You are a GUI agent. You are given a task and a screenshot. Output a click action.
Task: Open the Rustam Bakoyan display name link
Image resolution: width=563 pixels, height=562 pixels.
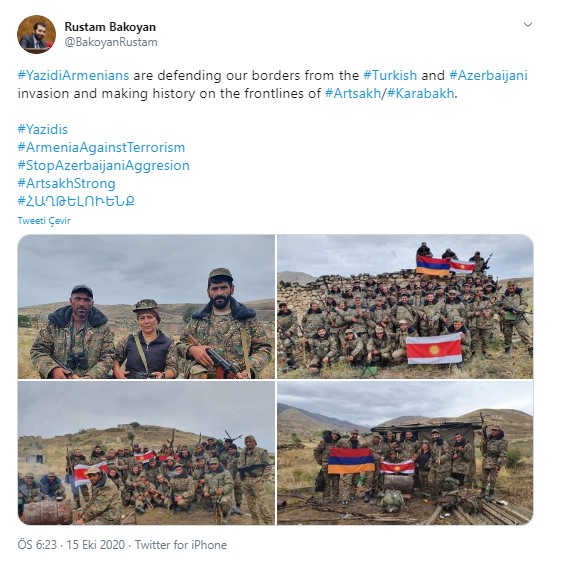coord(110,27)
